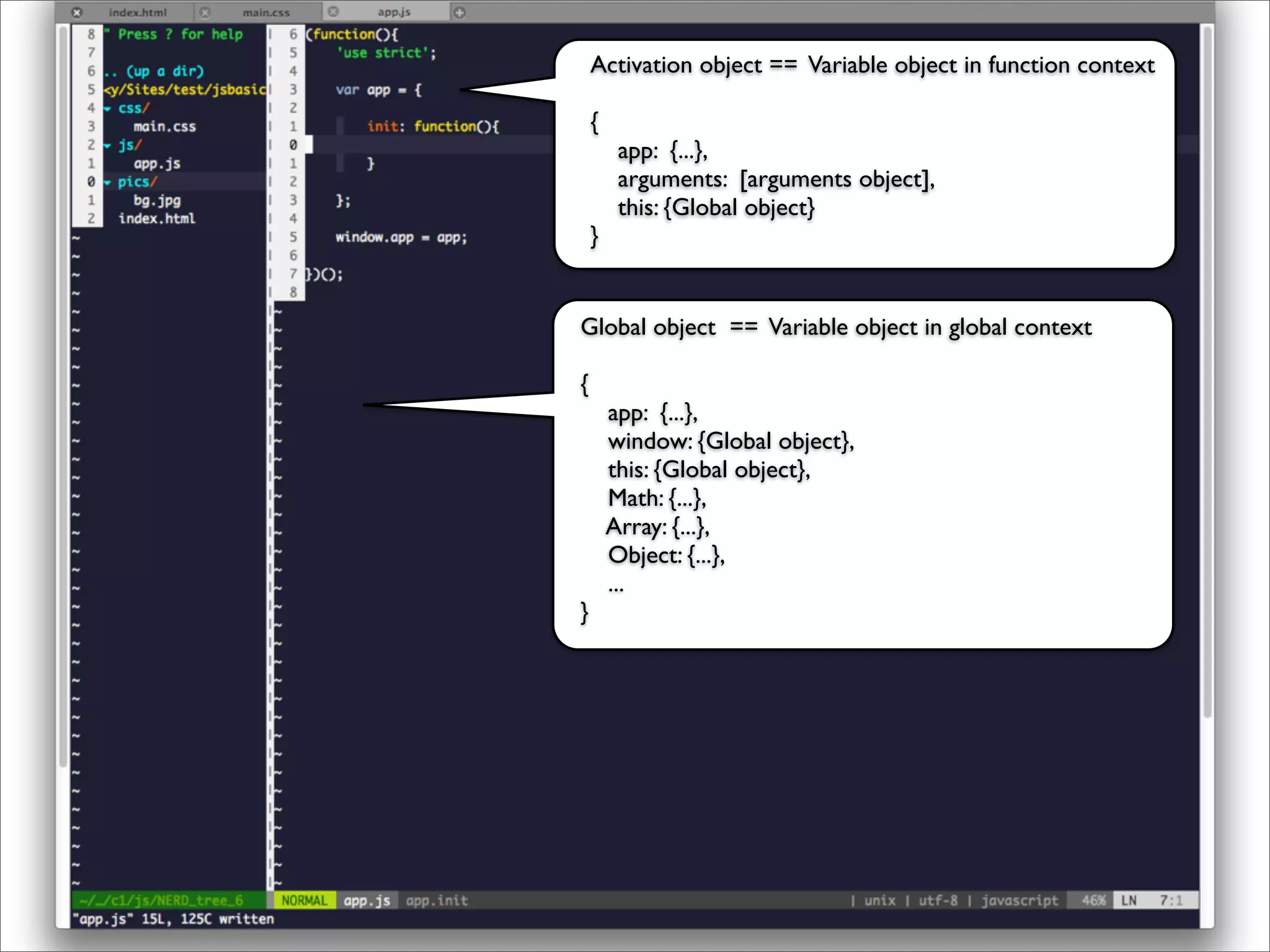Select the app.js tab
Viewport: 1270px width, 952px height.
point(394,12)
